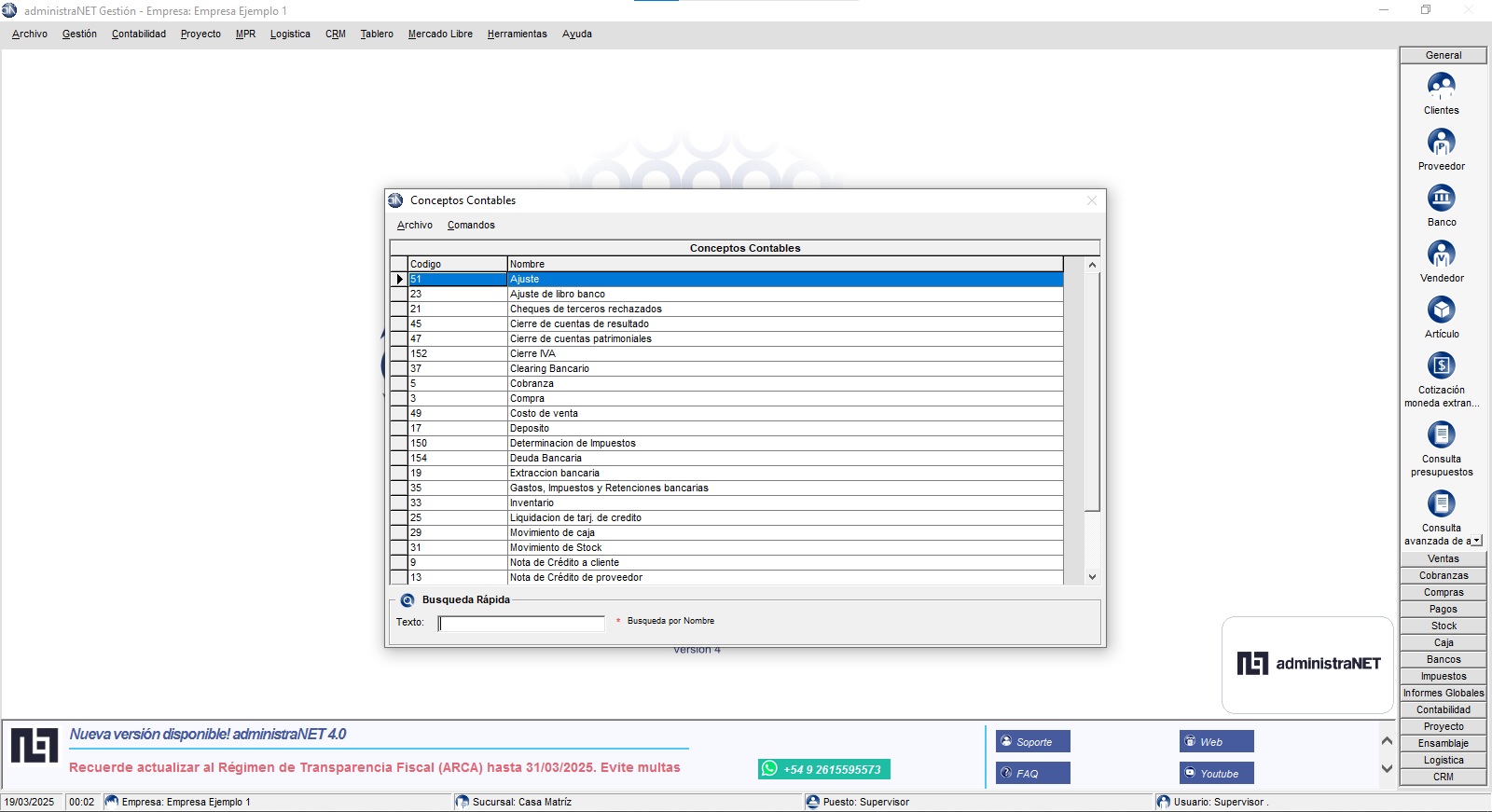Open the Clientes shortcut icon
The height and width of the screenshot is (812, 1492).
coord(1441,87)
